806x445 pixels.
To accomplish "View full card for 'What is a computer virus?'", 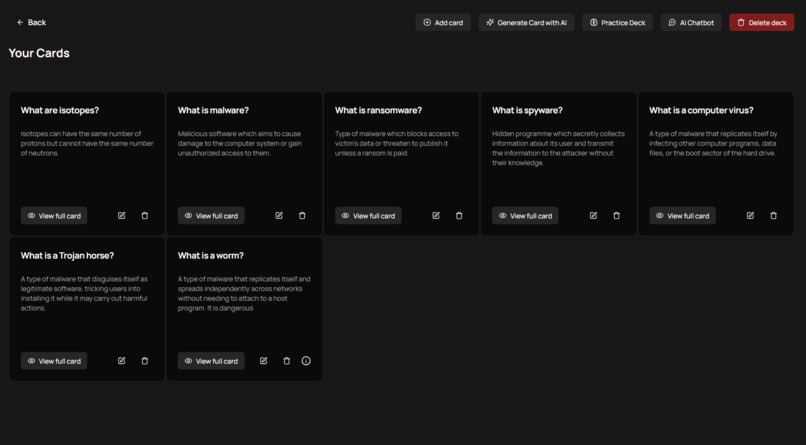I will (x=683, y=216).
